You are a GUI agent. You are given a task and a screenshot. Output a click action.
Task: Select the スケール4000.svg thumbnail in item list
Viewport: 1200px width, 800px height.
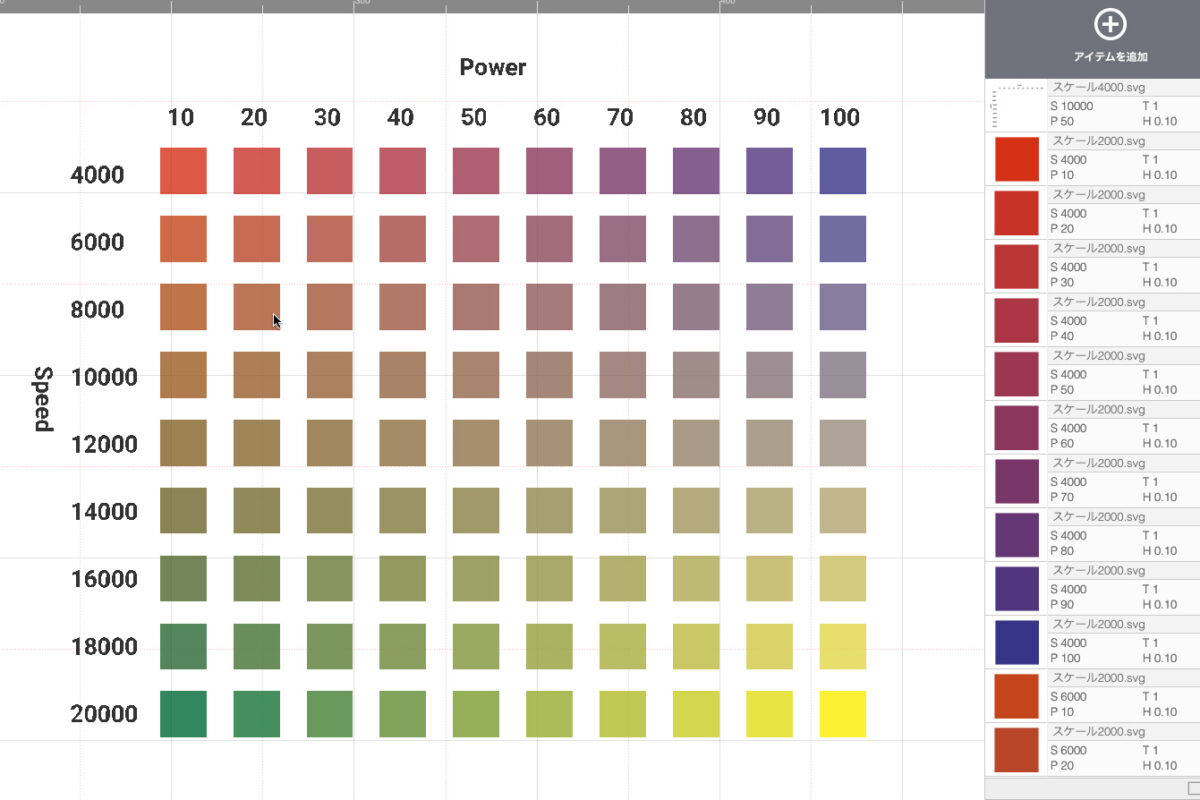1016,105
